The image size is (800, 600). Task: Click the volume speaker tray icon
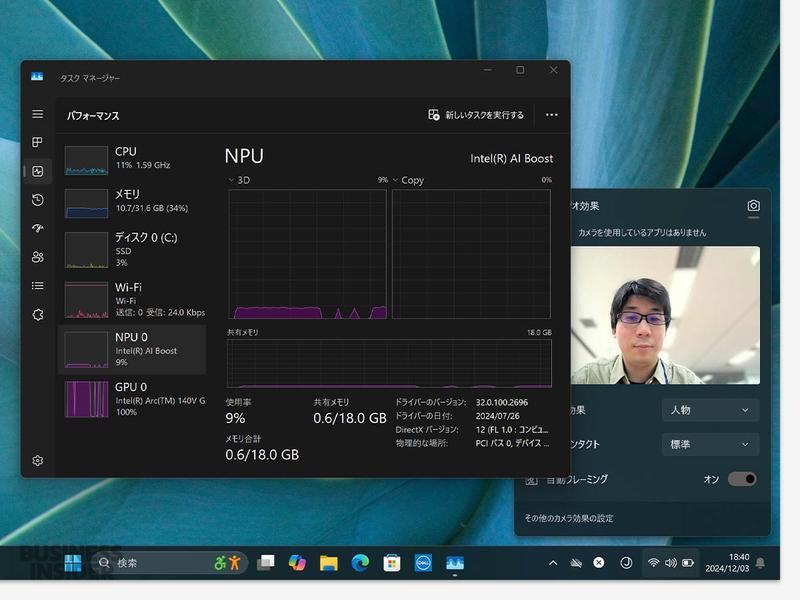pos(670,563)
